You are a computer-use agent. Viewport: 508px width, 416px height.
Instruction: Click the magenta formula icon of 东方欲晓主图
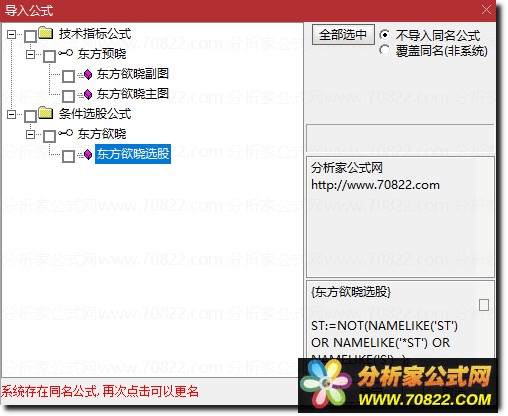click(88, 94)
